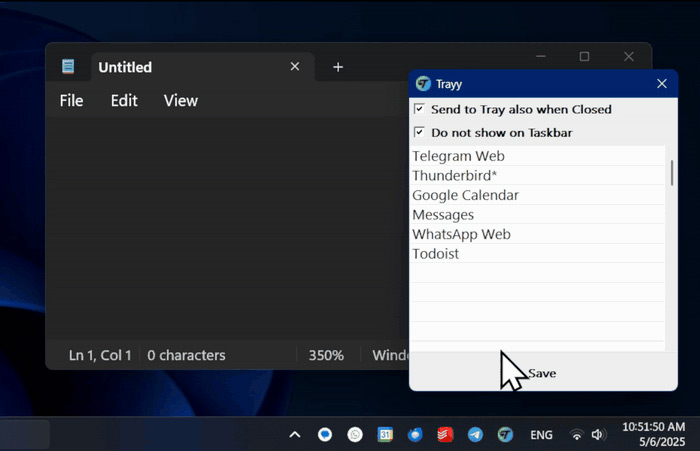Close the Trayy dialog
This screenshot has width=700, height=451.
662,84
